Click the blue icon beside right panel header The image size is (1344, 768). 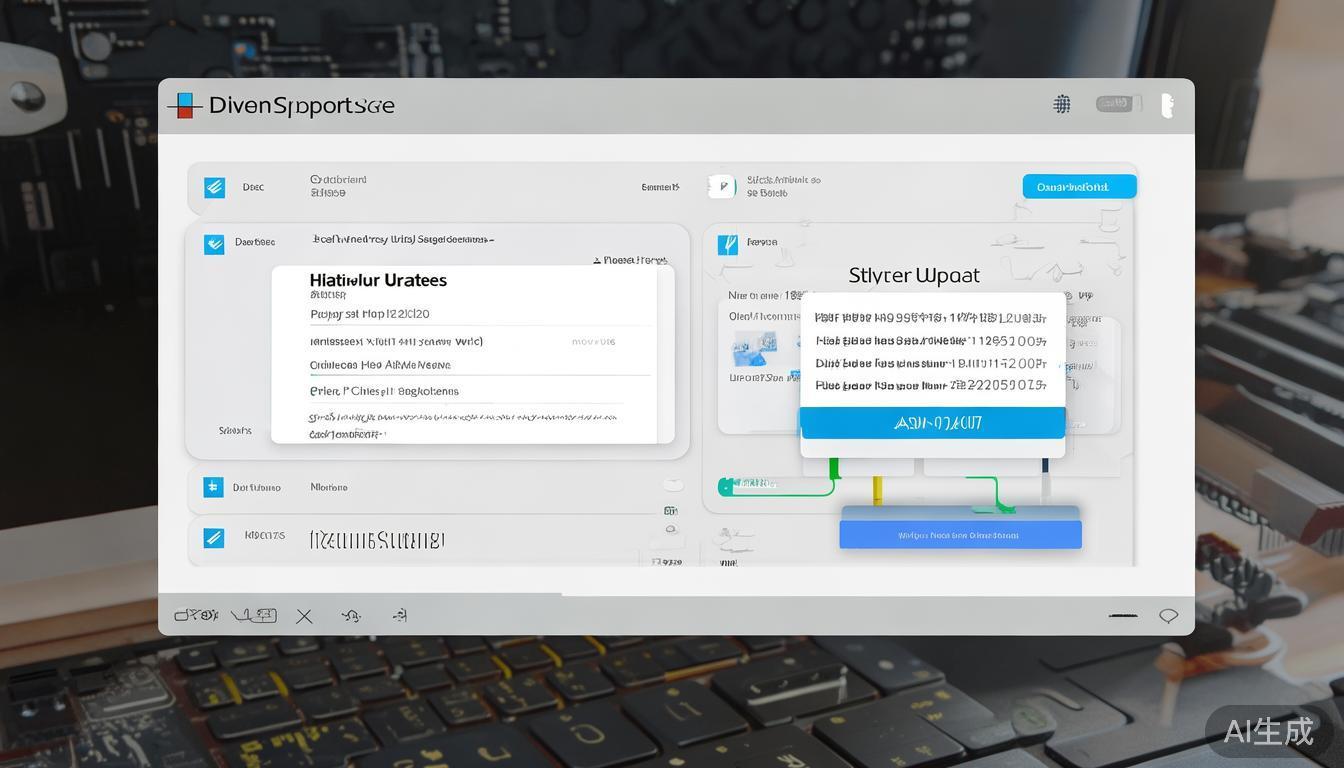(x=728, y=243)
